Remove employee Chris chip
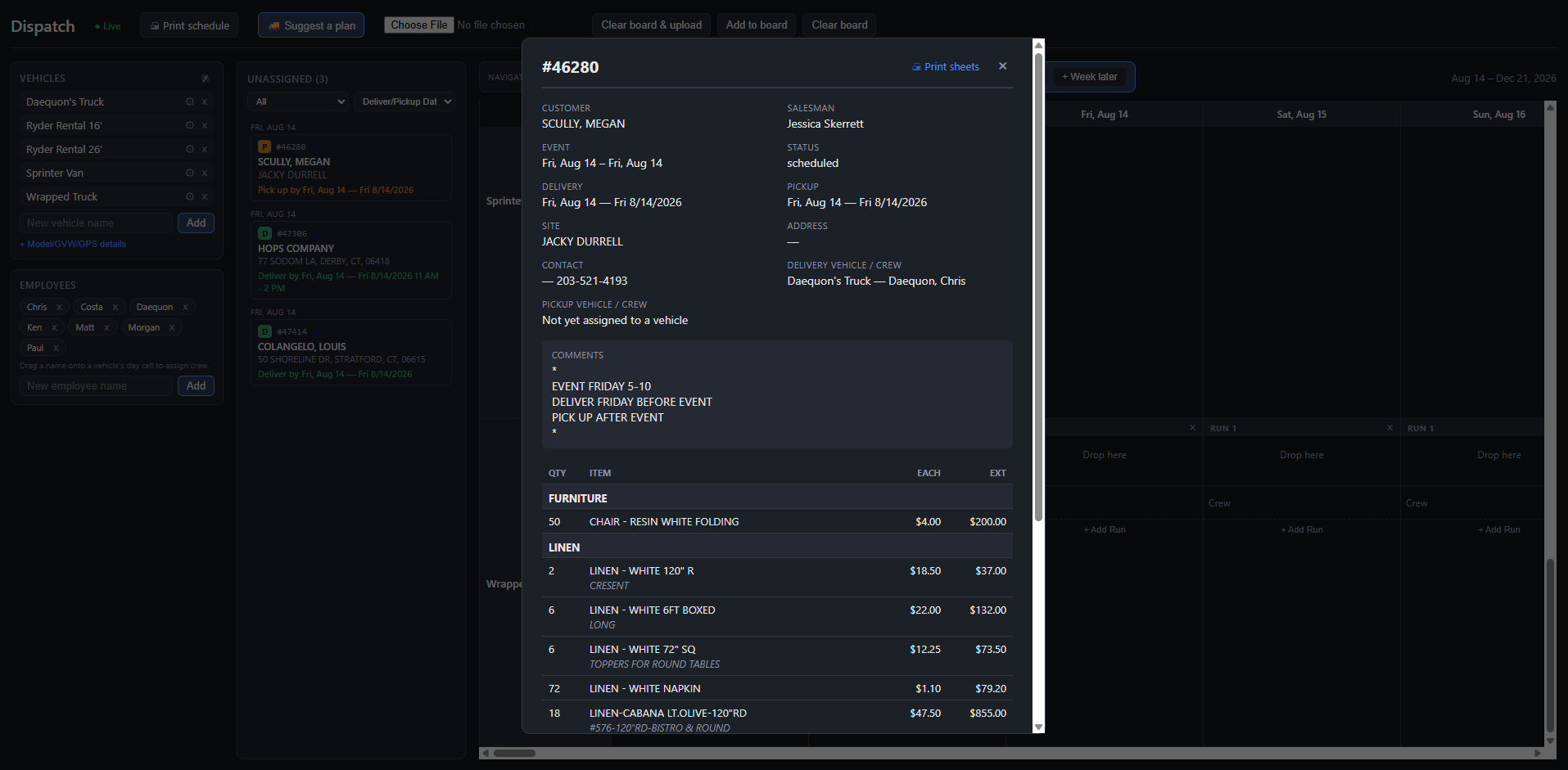Screen dimensions: 1568x770 (x=59, y=308)
